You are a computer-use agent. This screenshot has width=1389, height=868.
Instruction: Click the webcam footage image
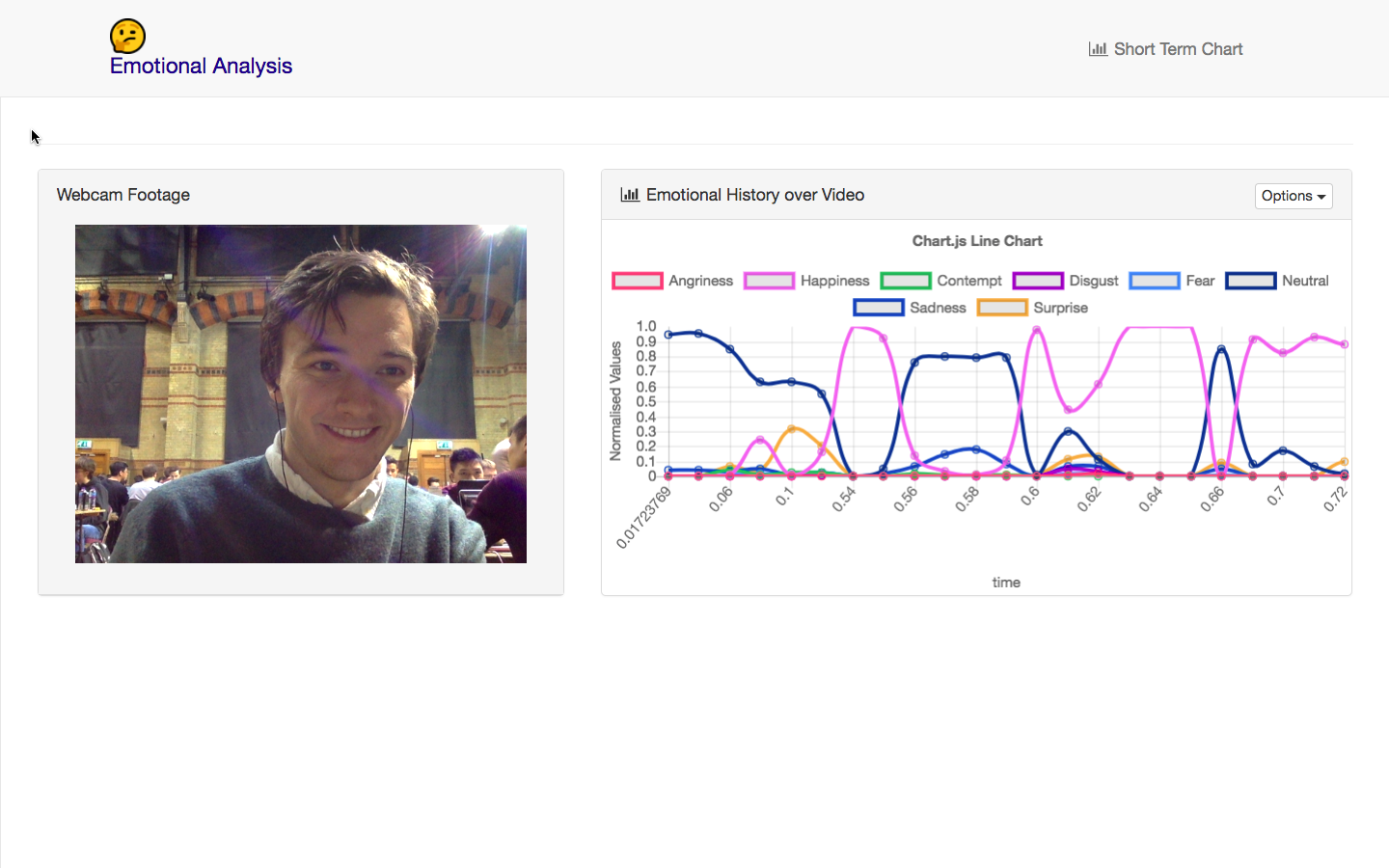[x=301, y=393]
